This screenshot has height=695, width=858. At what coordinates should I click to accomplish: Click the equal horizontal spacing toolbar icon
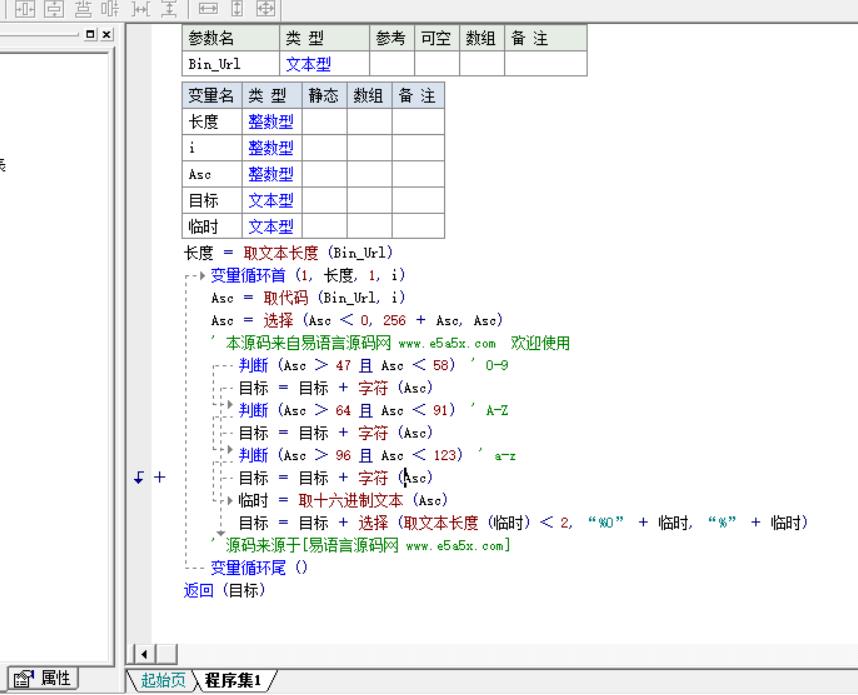[x=141, y=8]
